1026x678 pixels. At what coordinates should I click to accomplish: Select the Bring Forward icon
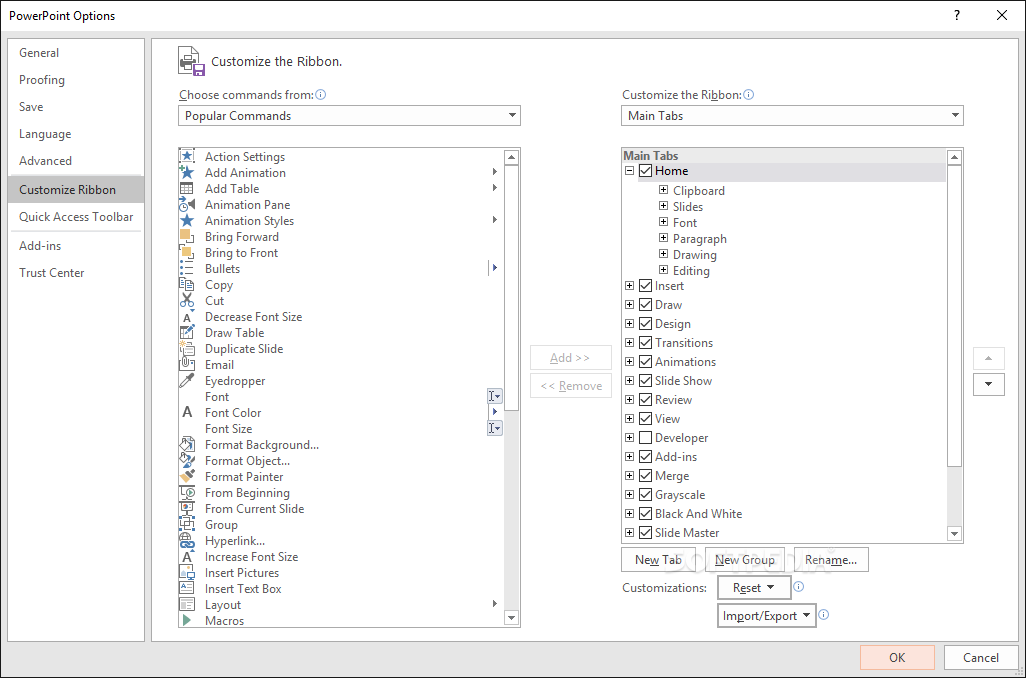pyautogui.click(x=187, y=236)
